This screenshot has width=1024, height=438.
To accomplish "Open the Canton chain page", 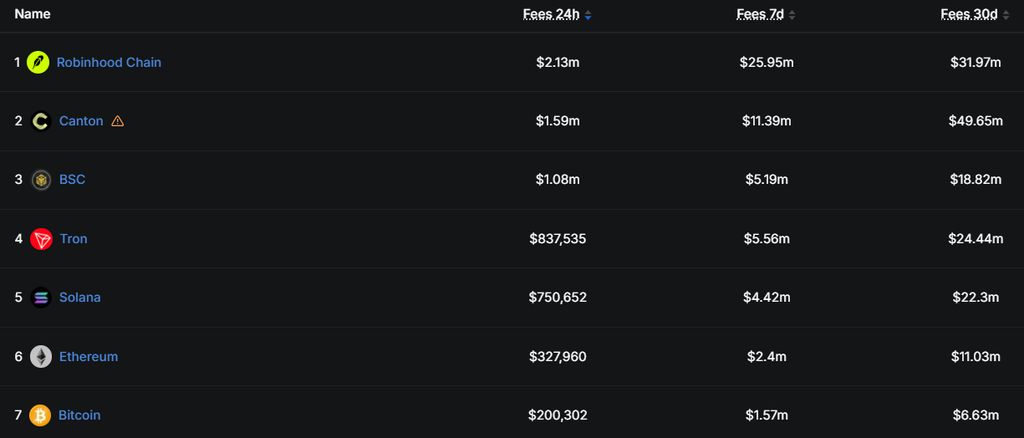I will click(x=81, y=121).
